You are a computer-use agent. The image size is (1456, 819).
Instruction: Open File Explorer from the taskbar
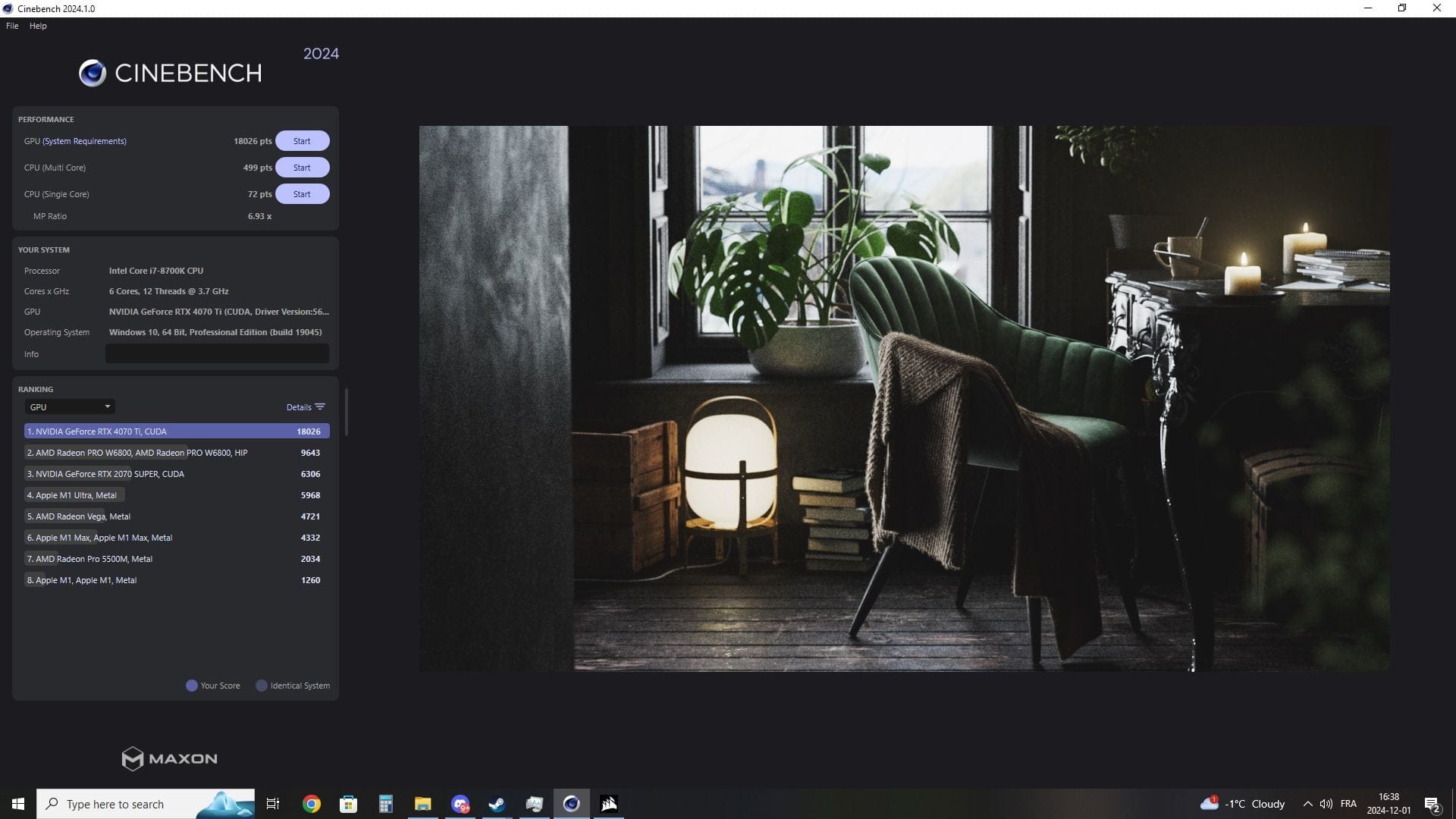[422, 804]
